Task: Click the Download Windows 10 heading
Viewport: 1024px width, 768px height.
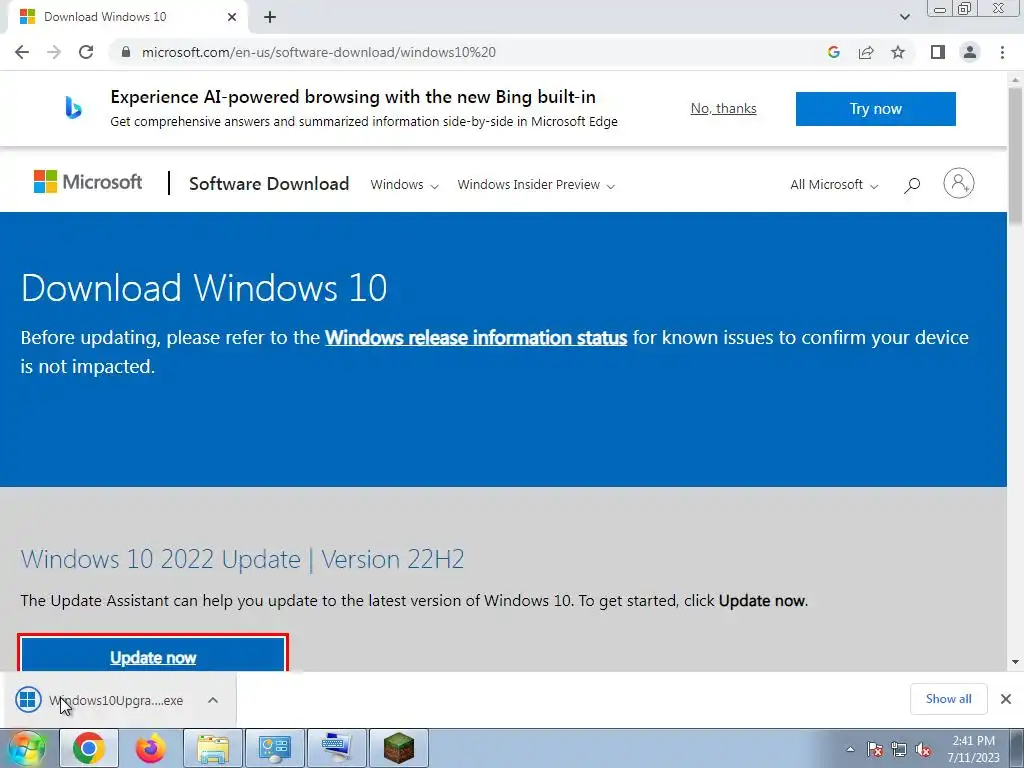Action: 204,288
